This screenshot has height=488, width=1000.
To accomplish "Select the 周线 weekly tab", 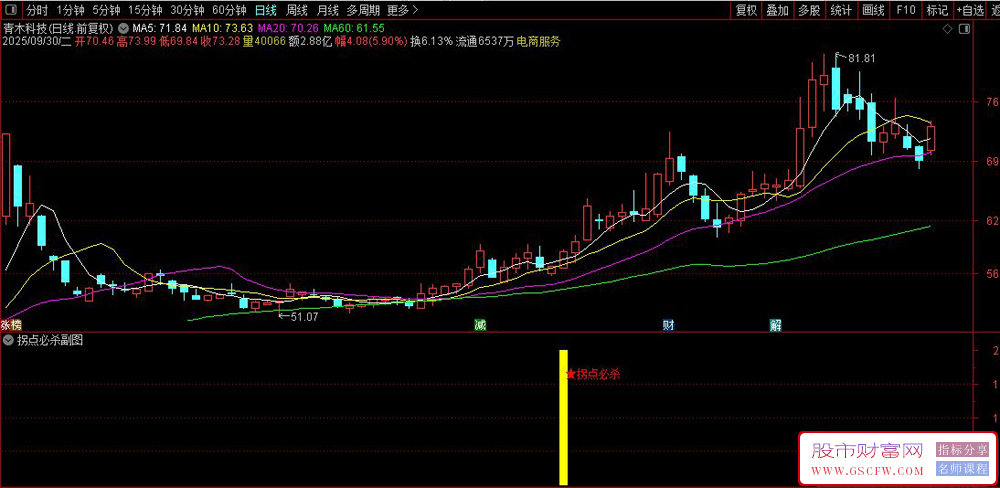I will pos(297,10).
